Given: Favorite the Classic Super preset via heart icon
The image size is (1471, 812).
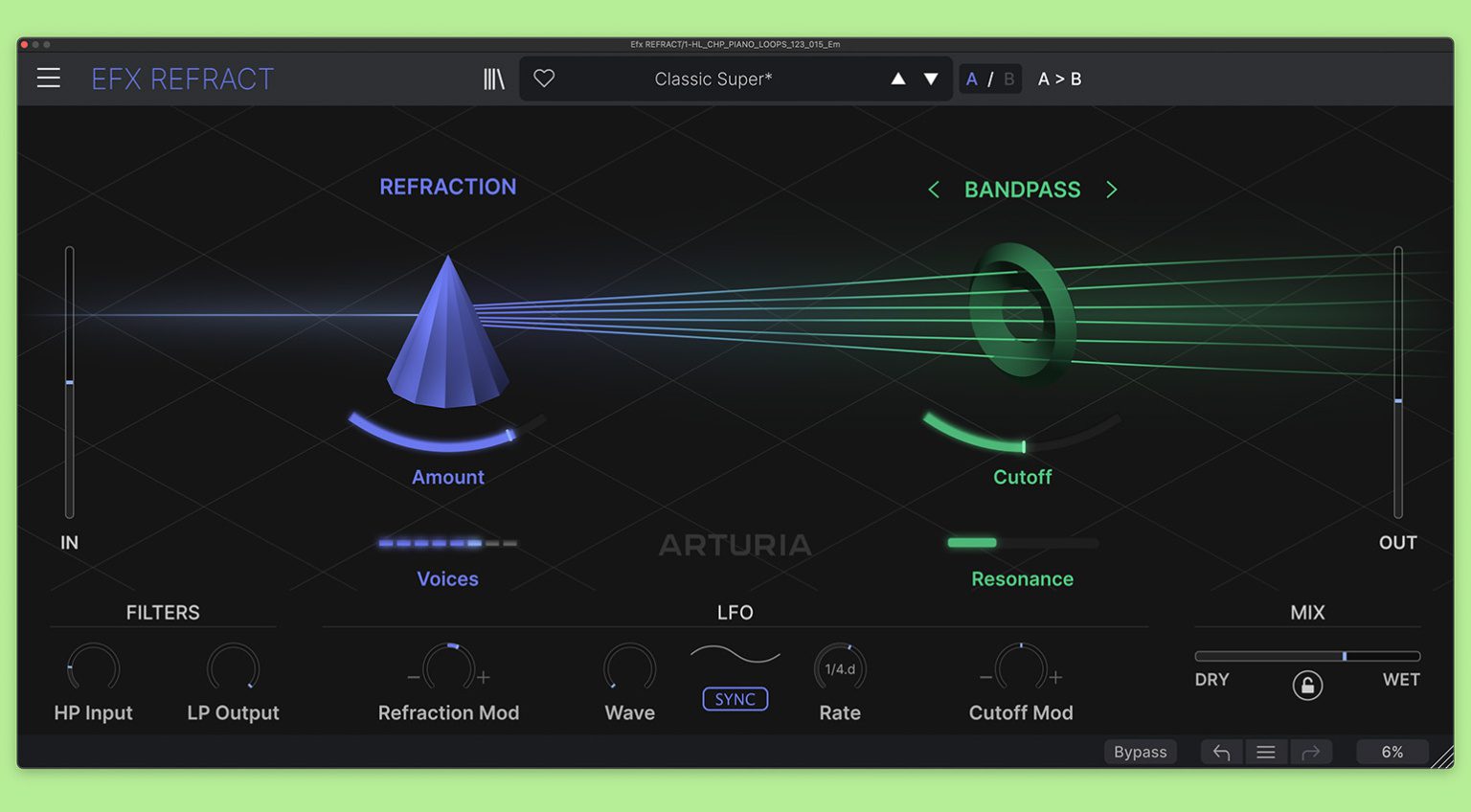Looking at the screenshot, I should point(544,79).
